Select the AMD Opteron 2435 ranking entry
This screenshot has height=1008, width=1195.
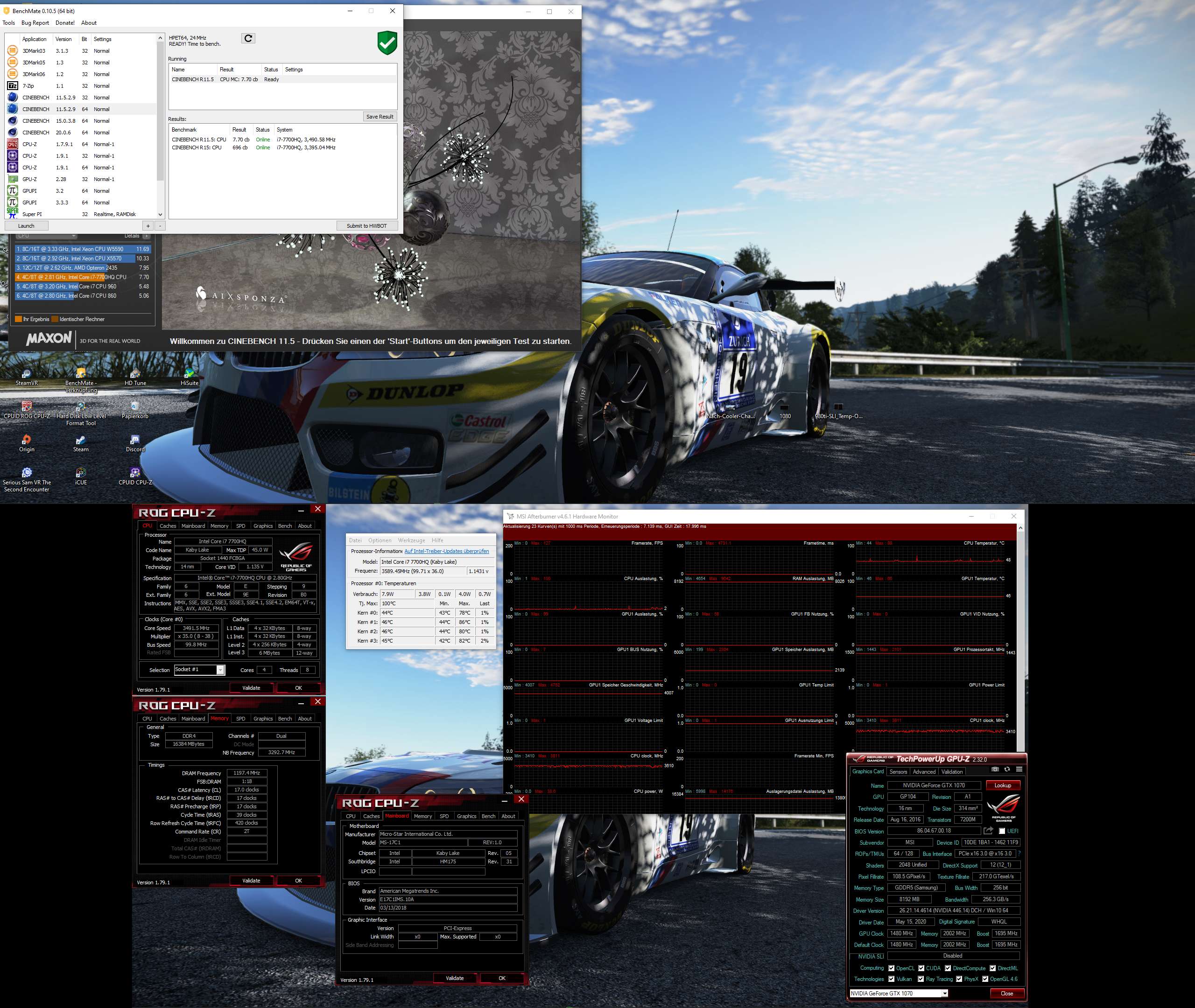click(x=83, y=268)
